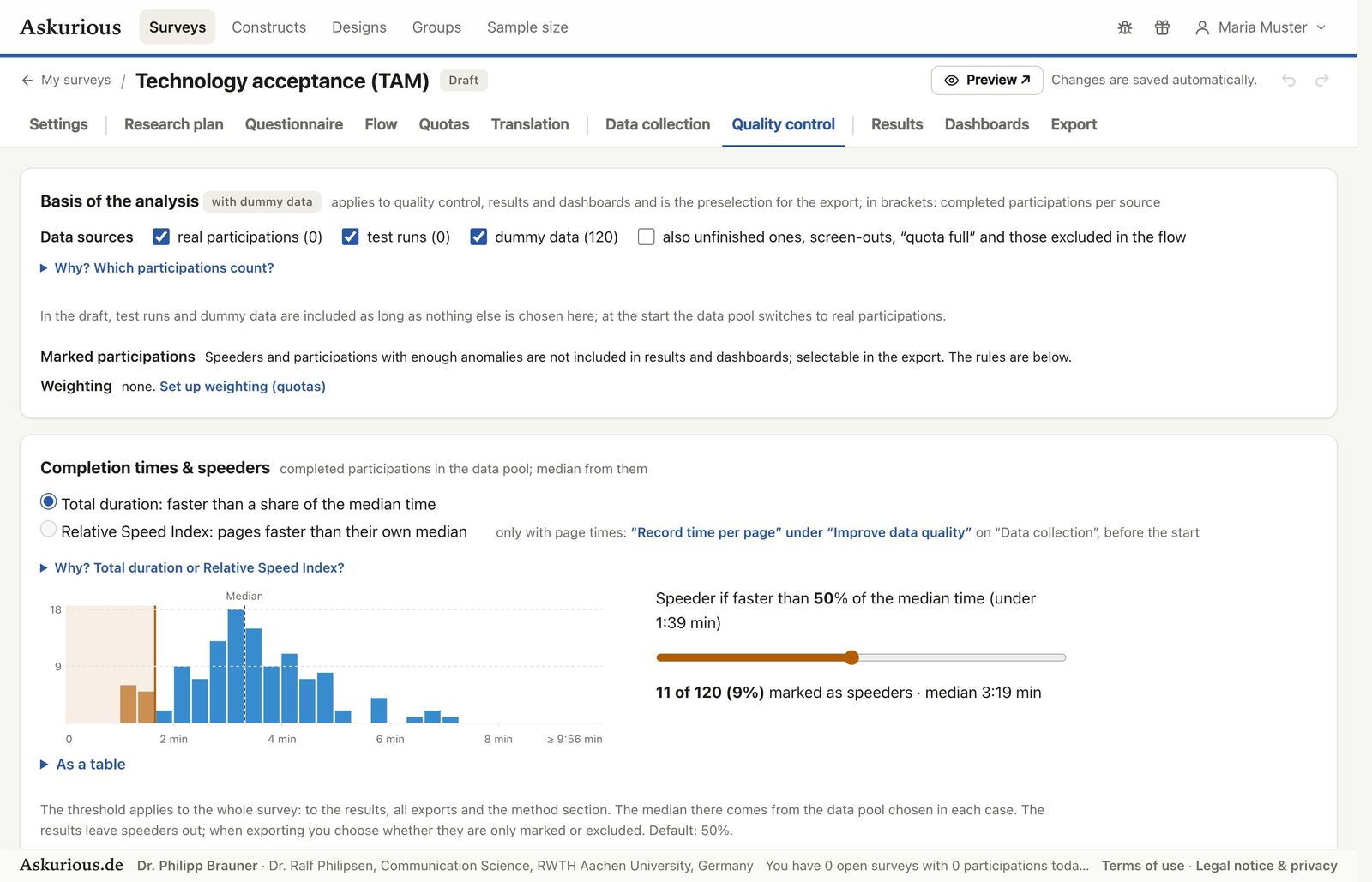Click the user profile icon
Image resolution: width=1372 pixels, height=882 pixels.
[x=1202, y=27]
